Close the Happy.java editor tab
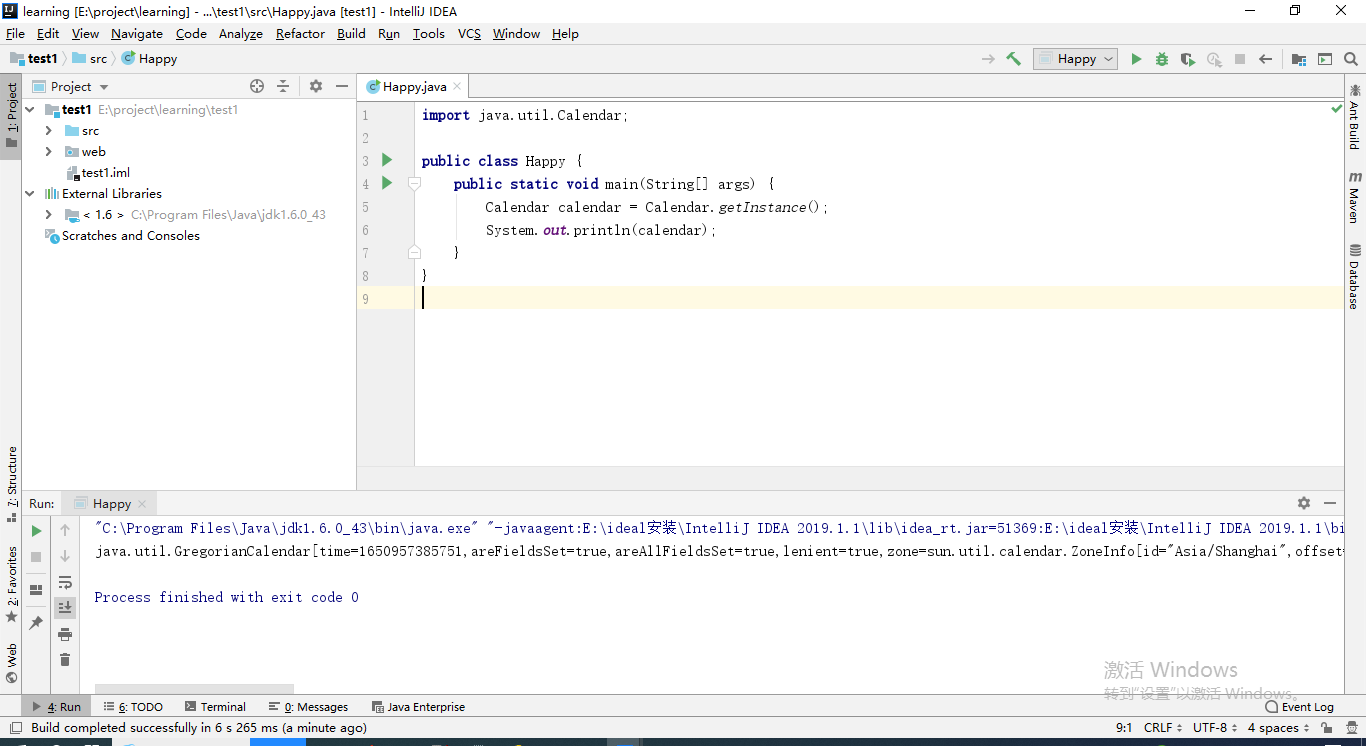Viewport: 1366px width, 746px height. pyautogui.click(x=457, y=87)
